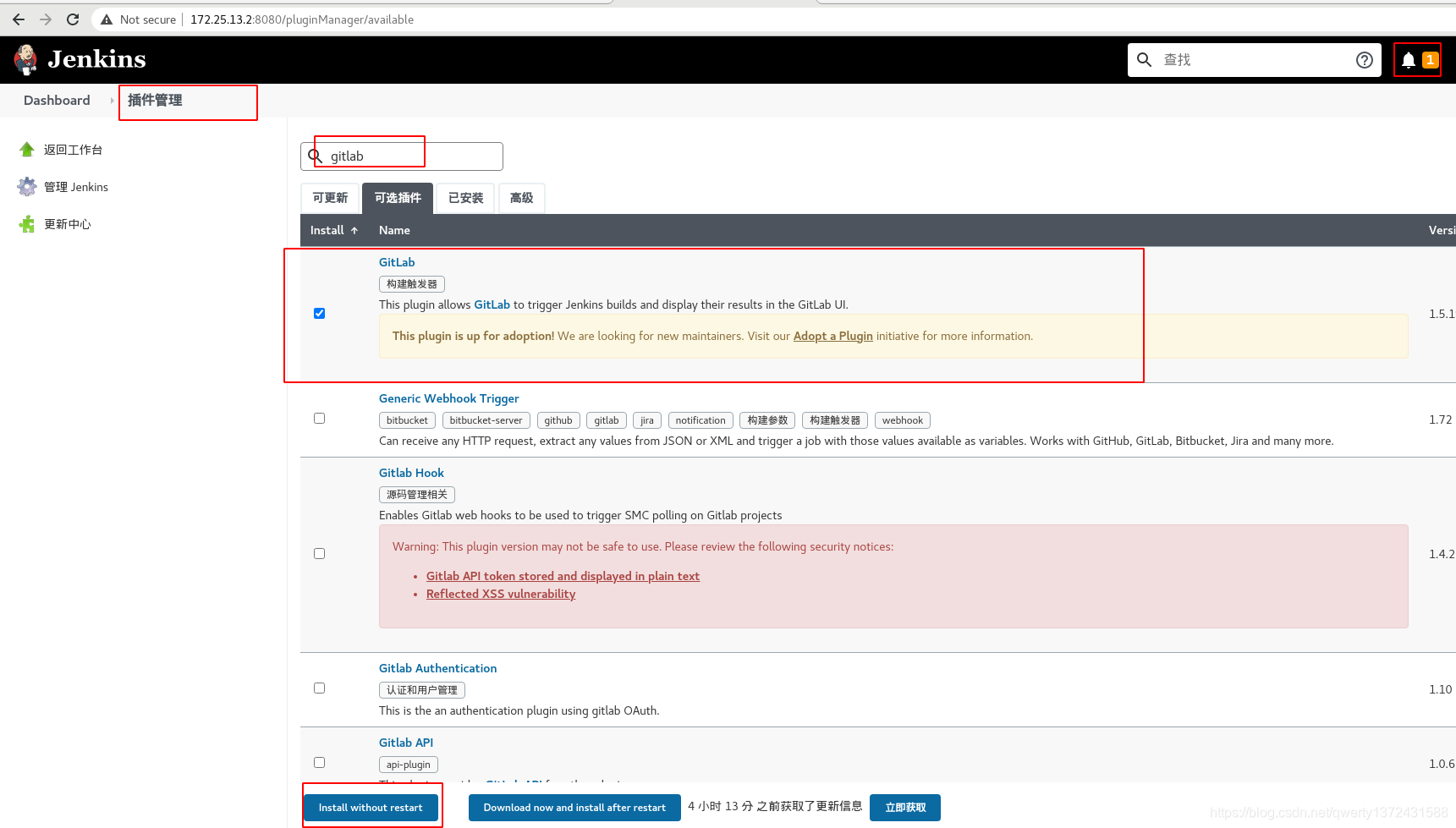This screenshot has width=1456, height=828.
Task: Open the Gitlab Hook plugin link
Action: (x=411, y=473)
